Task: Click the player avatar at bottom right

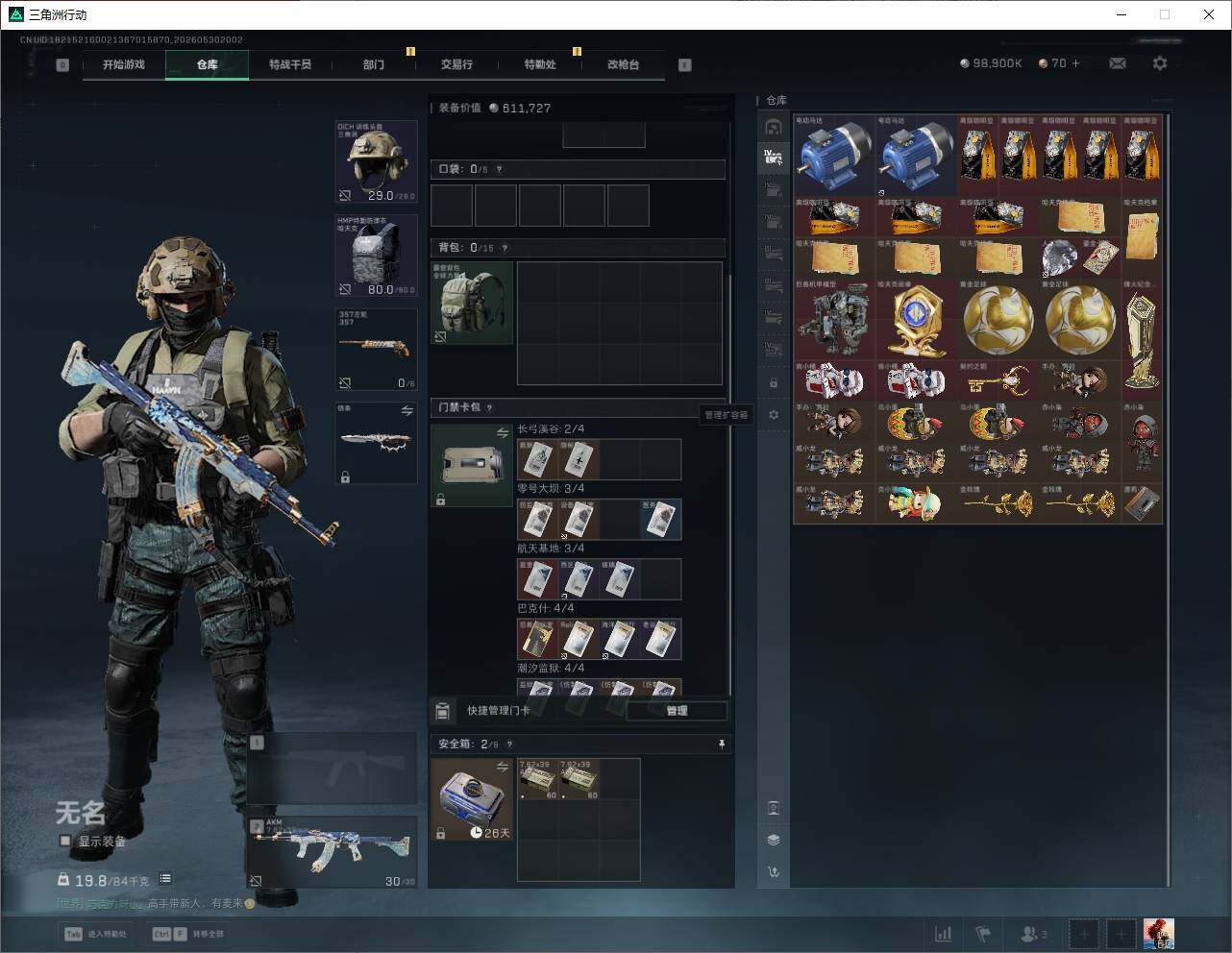Action: coord(1158,933)
